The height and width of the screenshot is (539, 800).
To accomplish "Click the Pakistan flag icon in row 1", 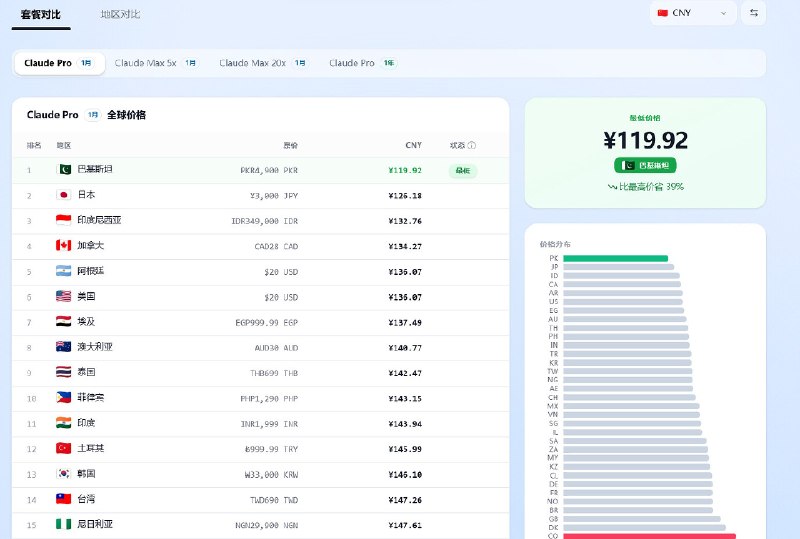I will click(63, 169).
